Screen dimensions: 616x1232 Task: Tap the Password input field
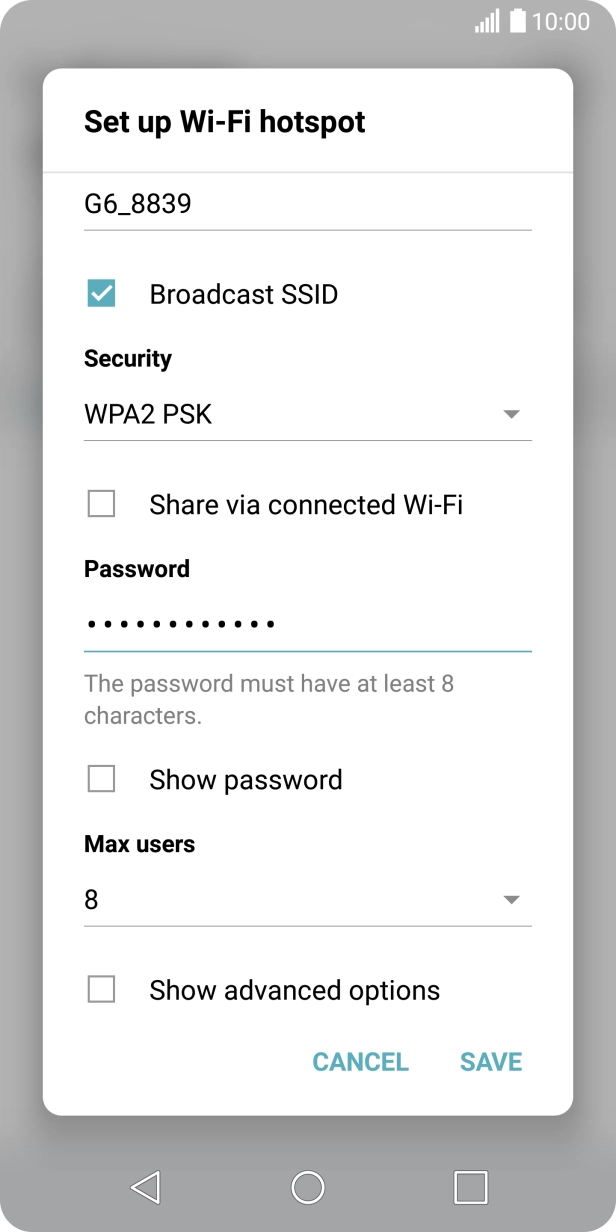click(307, 625)
